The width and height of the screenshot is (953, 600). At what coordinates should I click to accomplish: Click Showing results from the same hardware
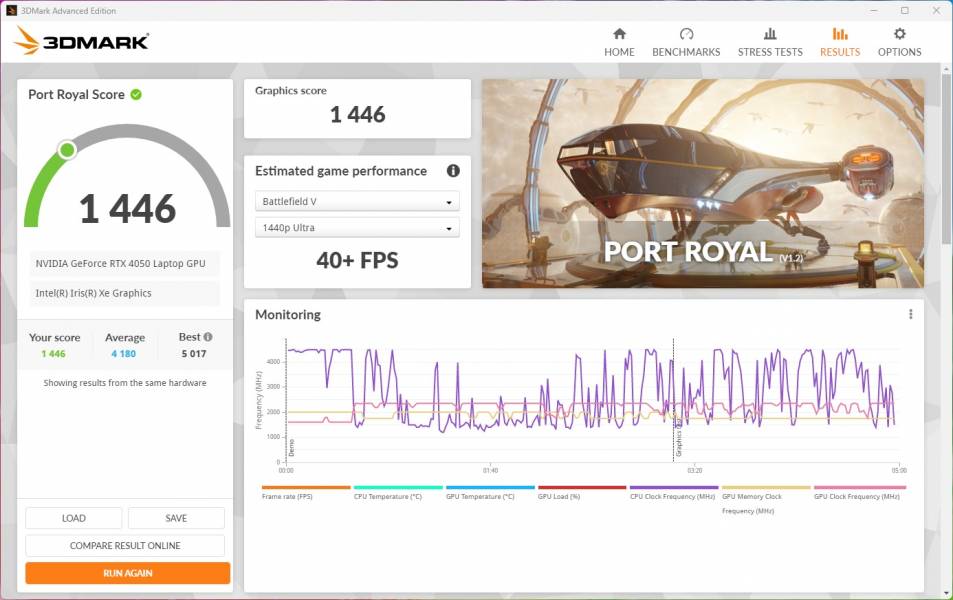tap(125, 383)
